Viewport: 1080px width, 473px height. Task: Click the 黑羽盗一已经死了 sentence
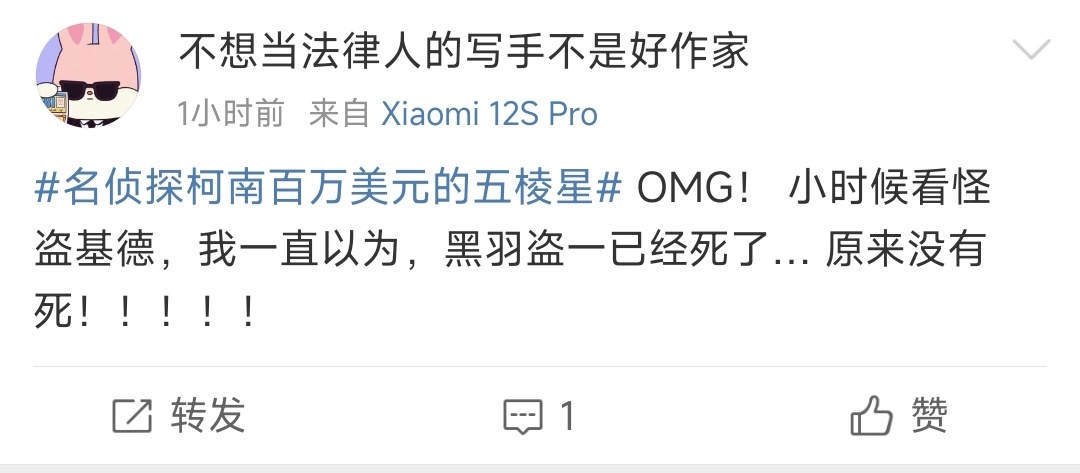606,251
